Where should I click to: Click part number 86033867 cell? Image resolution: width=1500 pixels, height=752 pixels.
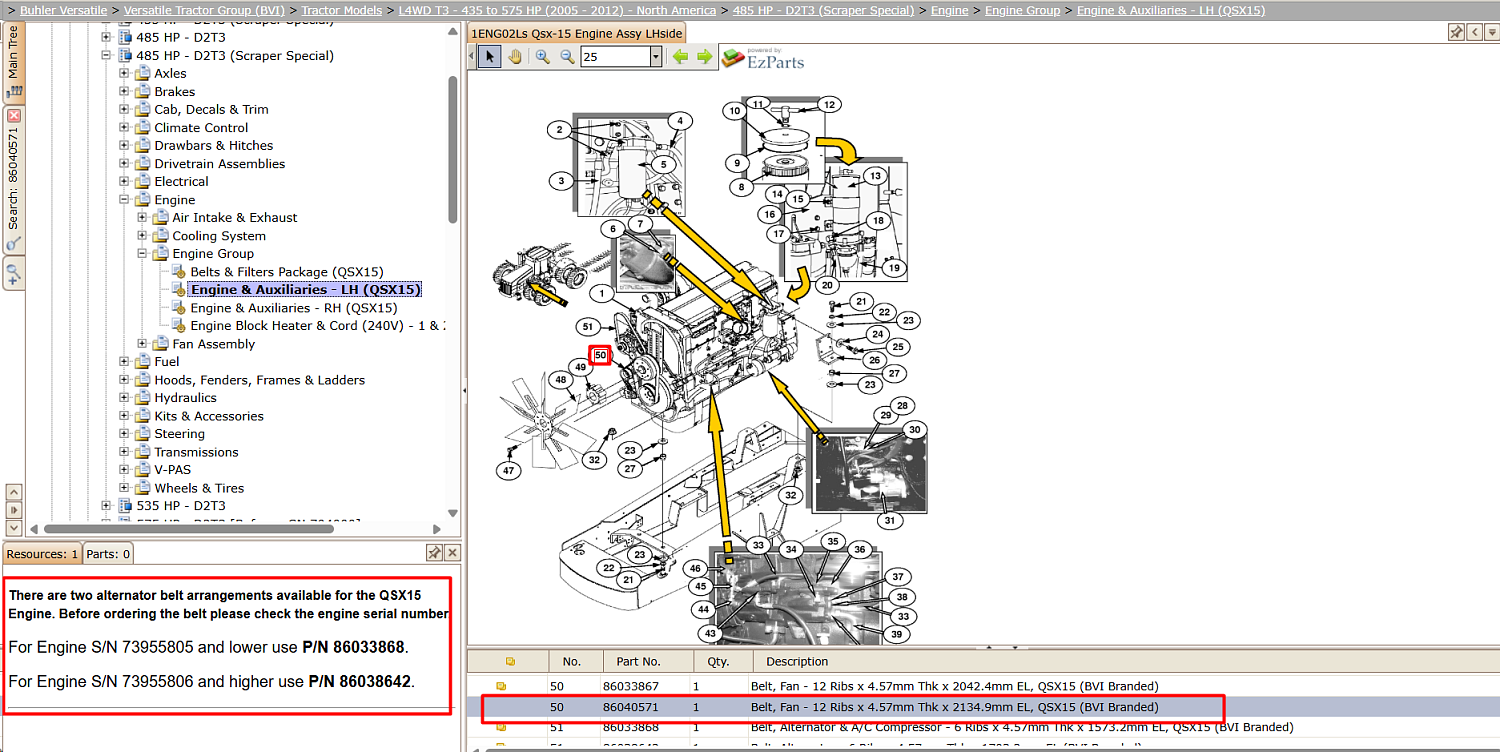630,686
